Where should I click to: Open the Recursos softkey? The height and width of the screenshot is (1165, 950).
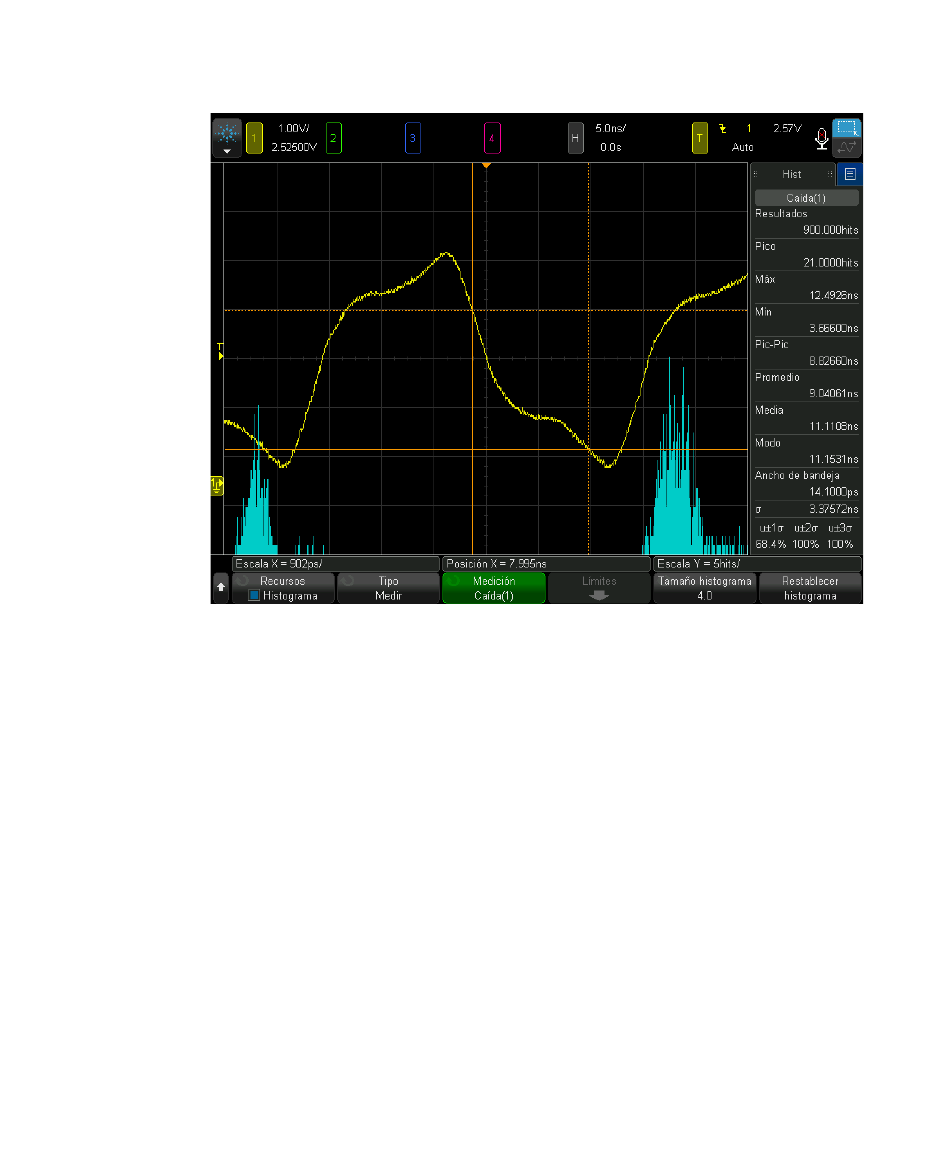coord(282,587)
